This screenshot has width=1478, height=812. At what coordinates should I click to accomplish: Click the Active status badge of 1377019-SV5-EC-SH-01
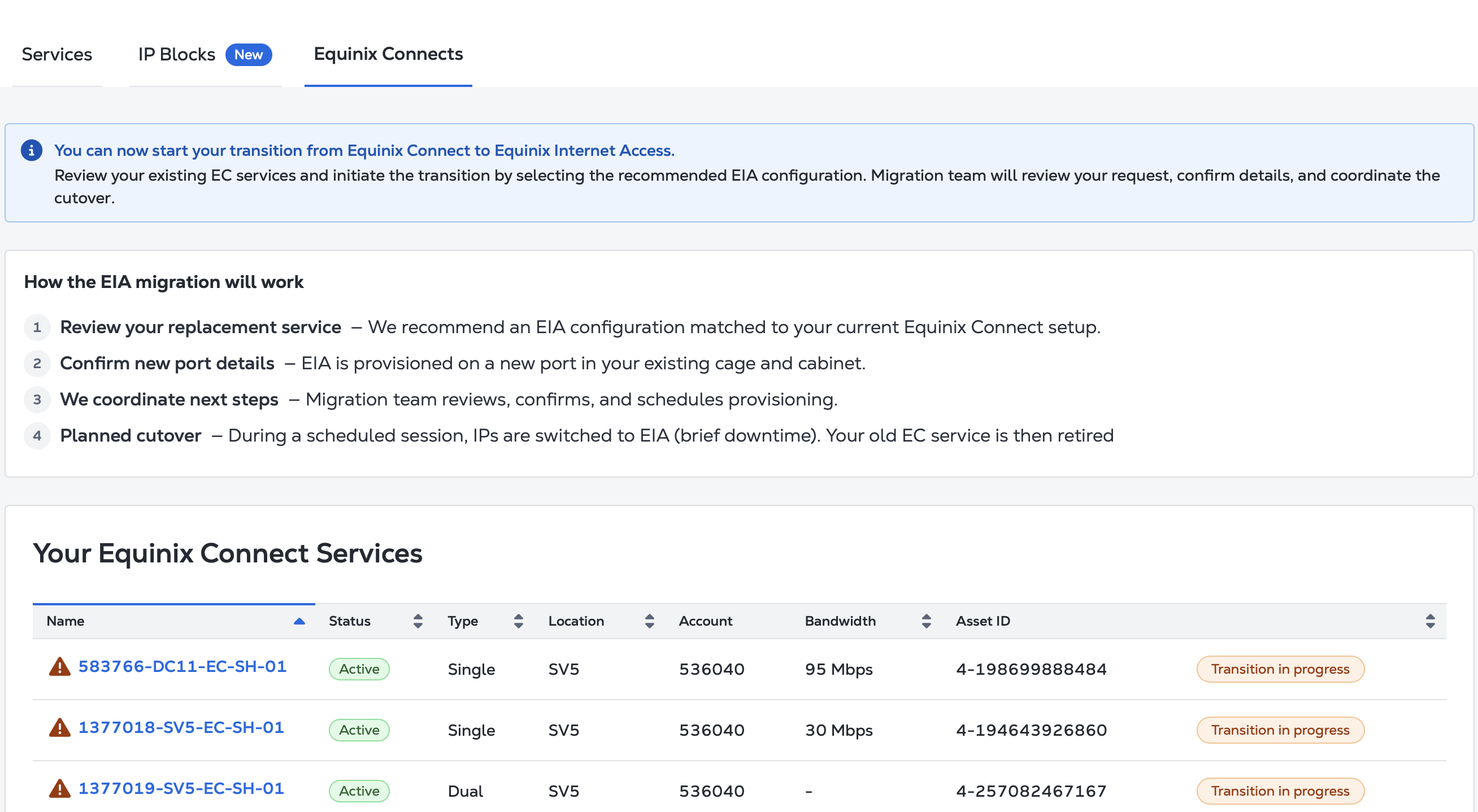click(359, 791)
